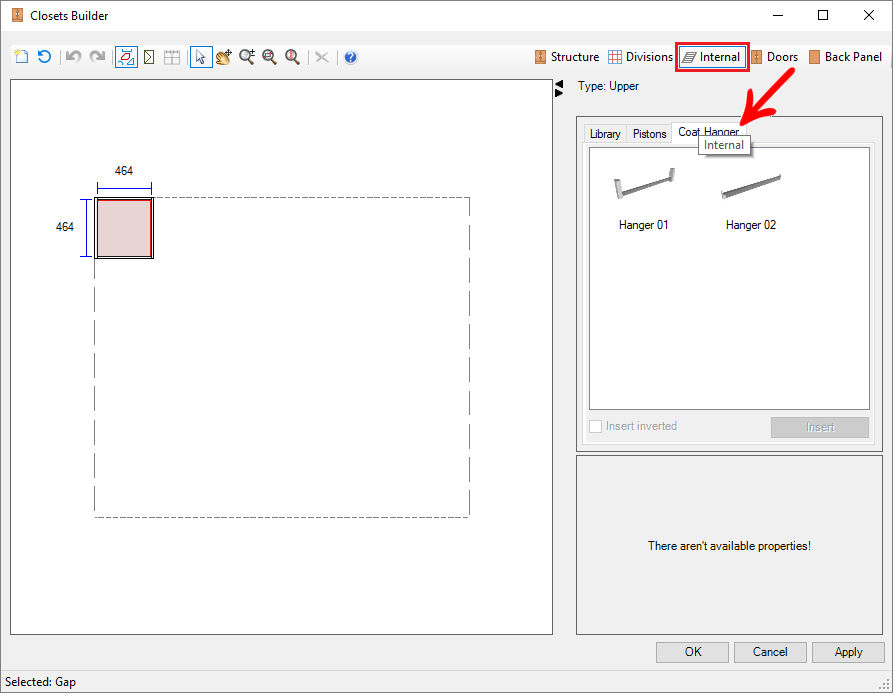The image size is (895, 695).
Task: Select the pink gap box in canvas
Action: click(124, 228)
